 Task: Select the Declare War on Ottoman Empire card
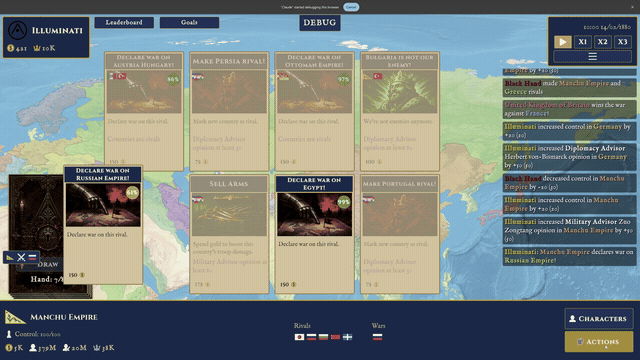[314, 111]
